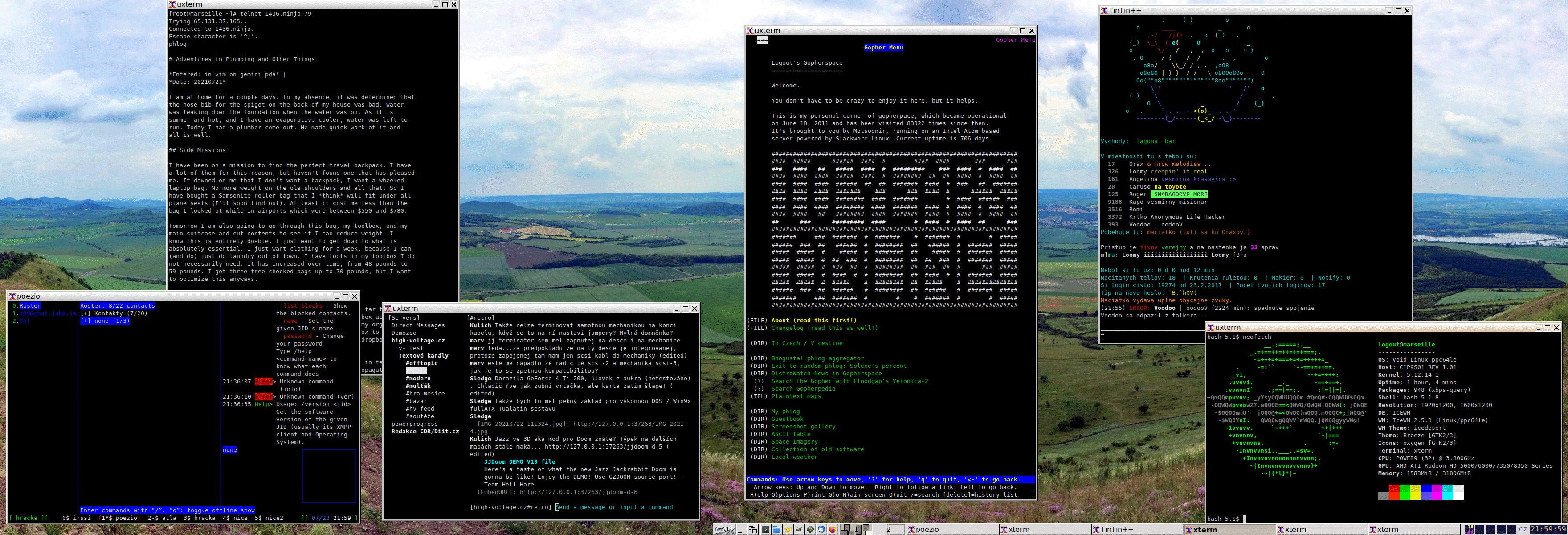Click the show desktop taskbar icon
Screen dimensions: 1568x535
click(x=741, y=530)
